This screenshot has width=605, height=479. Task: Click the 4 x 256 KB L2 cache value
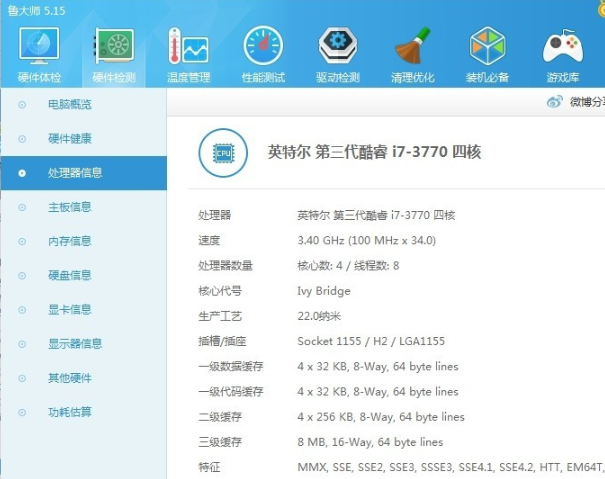(x=381, y=417)
